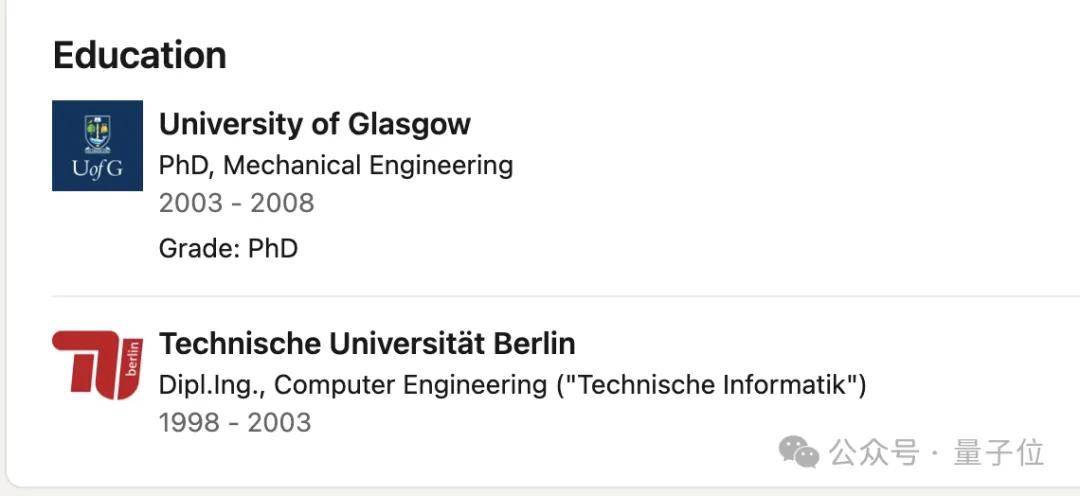Click the word "Berlin" in the school name
The height and width of the screenshot is (496, 1080).
click(534, 344)
